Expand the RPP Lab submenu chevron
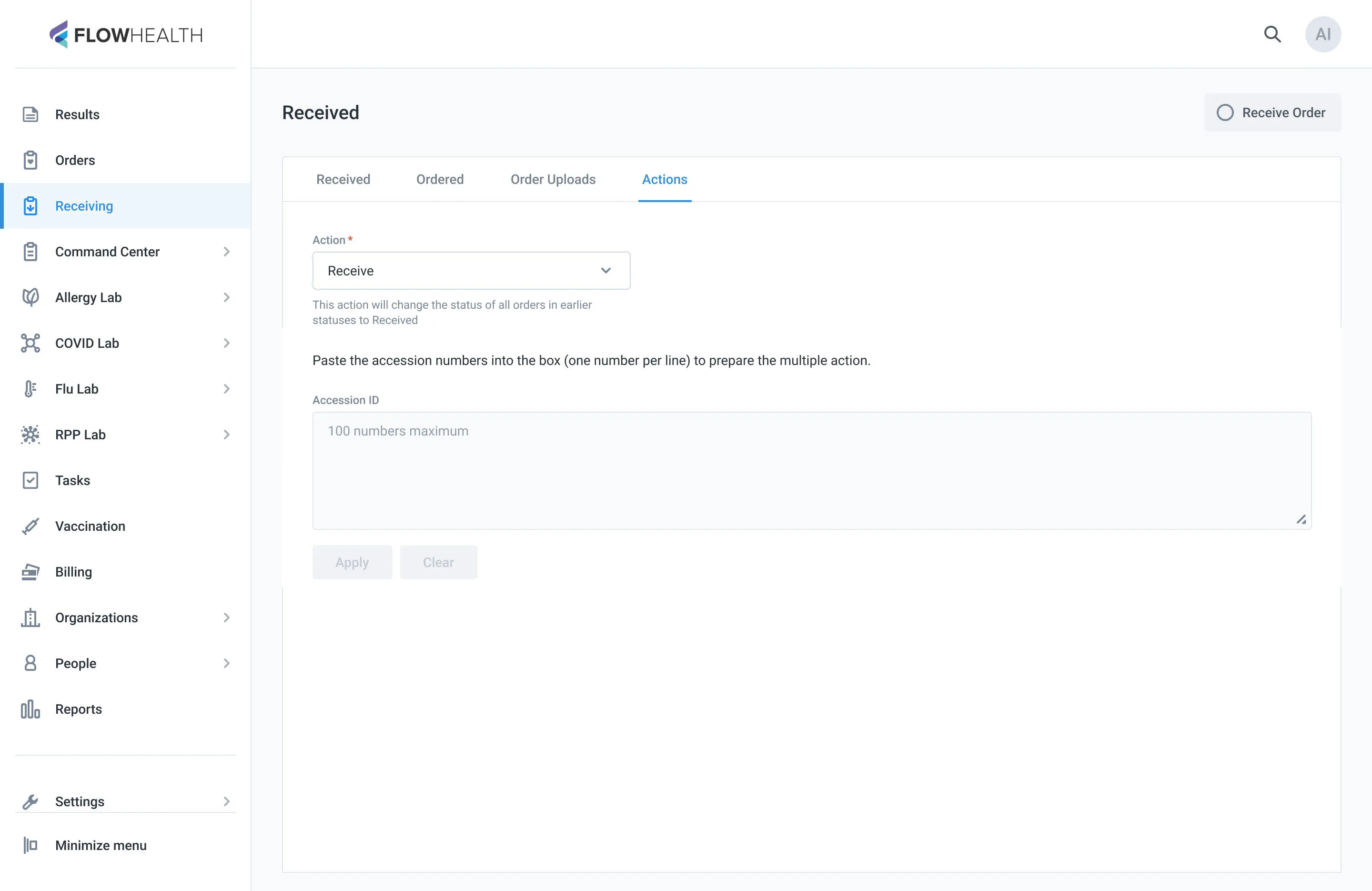Viewport: 1372px width, 891px height. (x=227, y=434)
